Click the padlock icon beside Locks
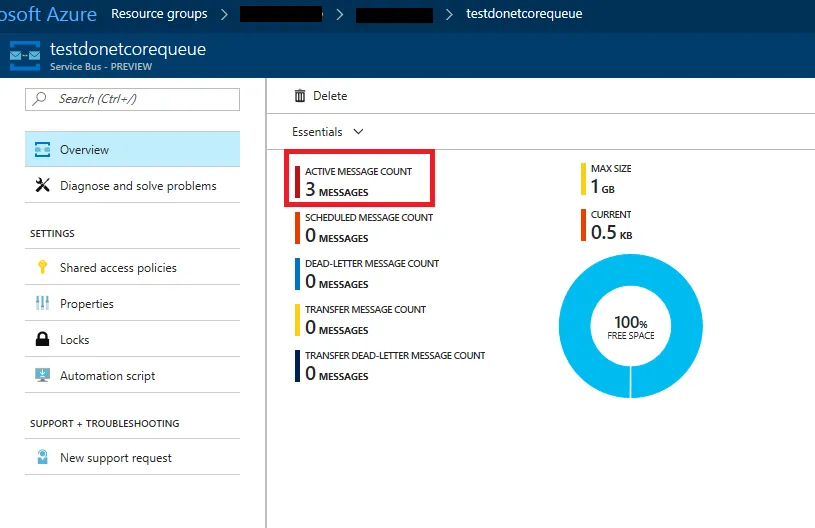Viewport: 815px width, 528px height. (x=42, y=339)
